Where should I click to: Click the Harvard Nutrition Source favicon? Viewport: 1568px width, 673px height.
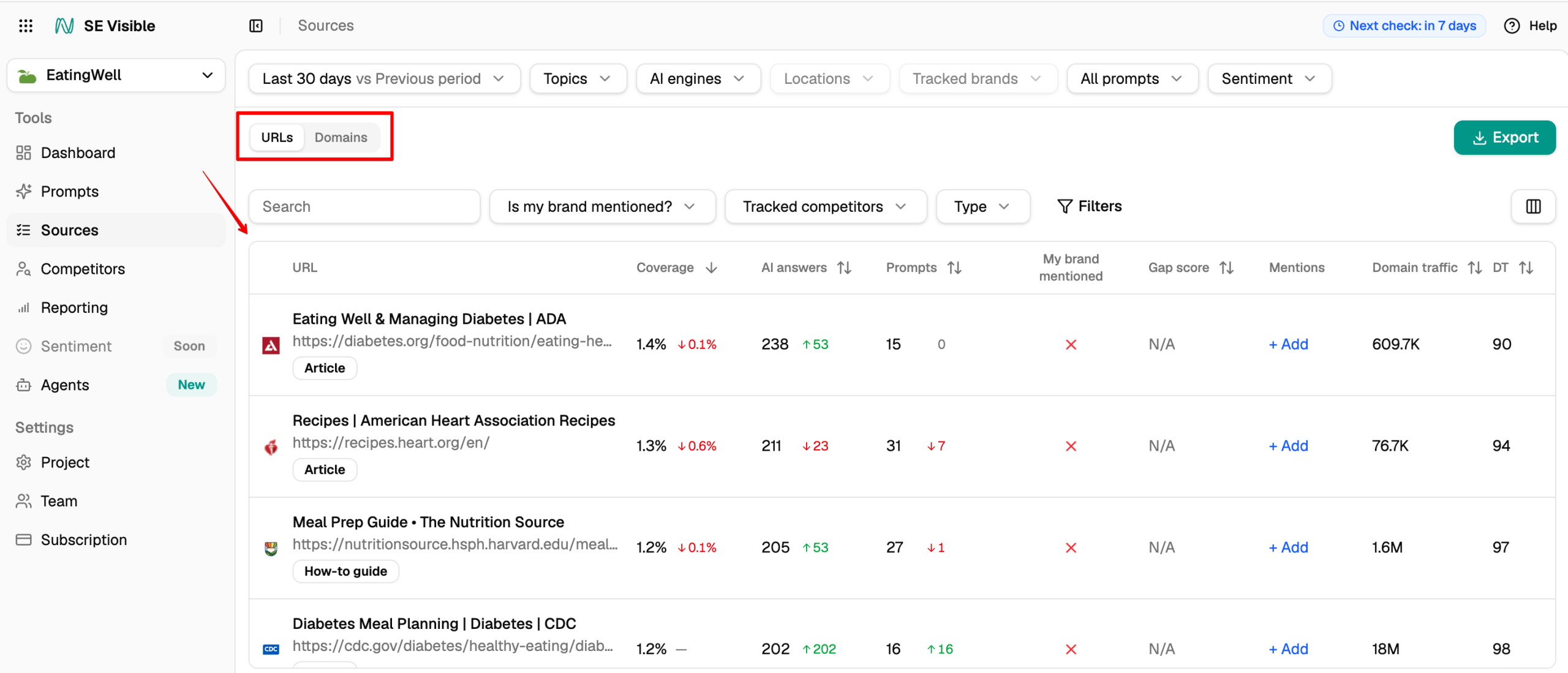[271, 549]
